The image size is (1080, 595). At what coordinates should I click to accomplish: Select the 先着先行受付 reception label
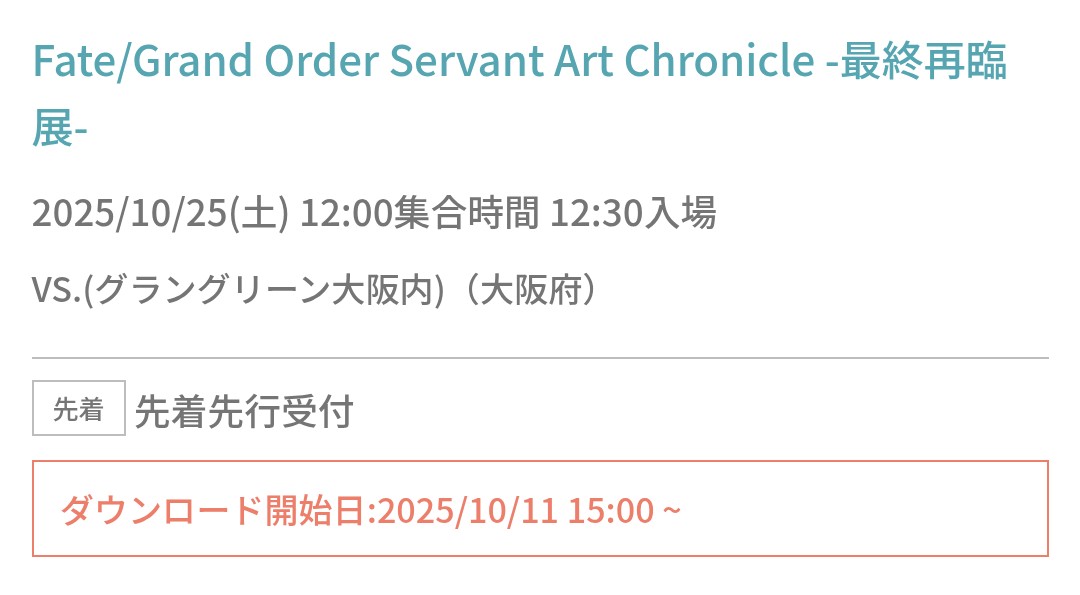244,411
